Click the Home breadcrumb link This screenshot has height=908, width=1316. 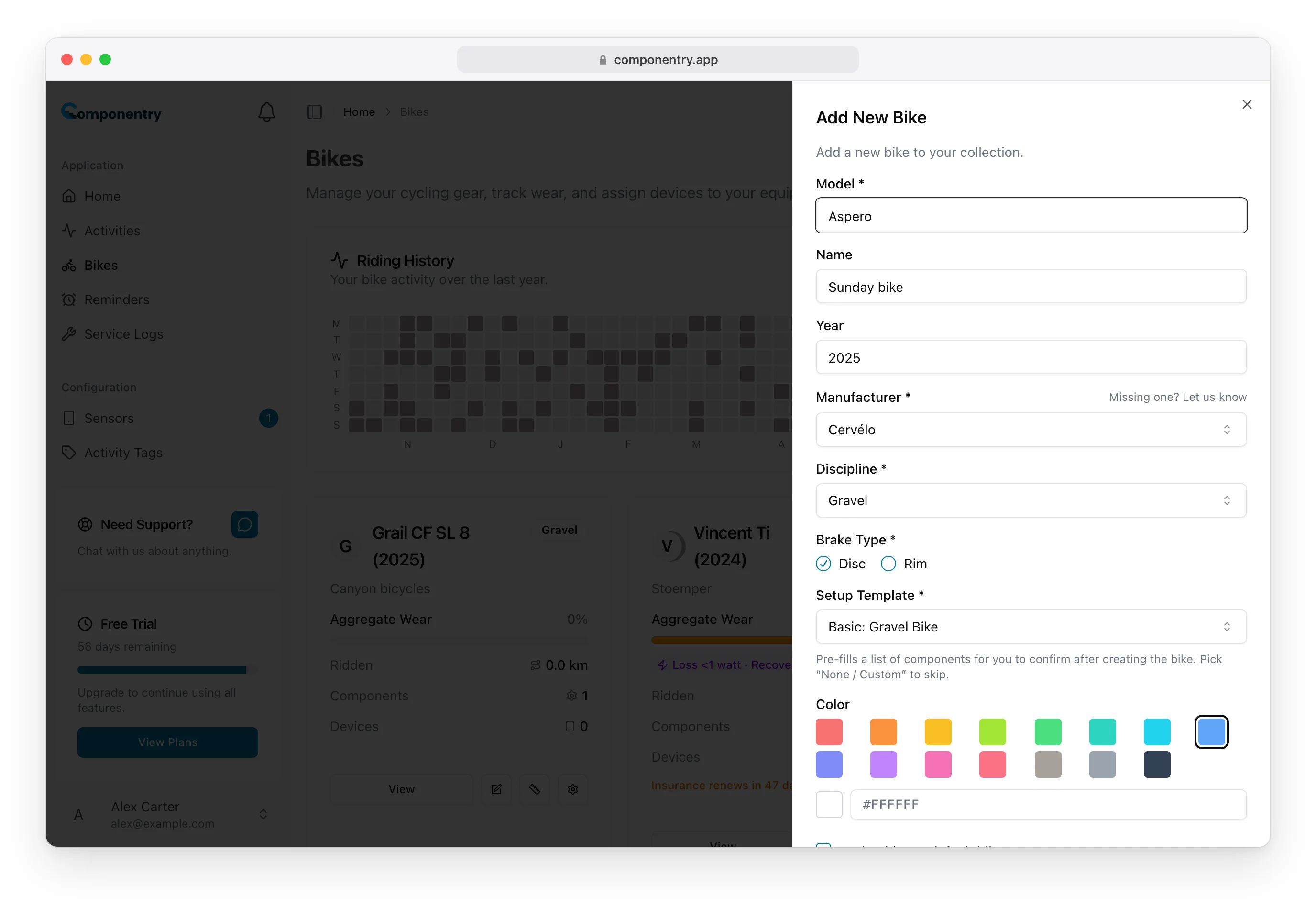[359, 112]
